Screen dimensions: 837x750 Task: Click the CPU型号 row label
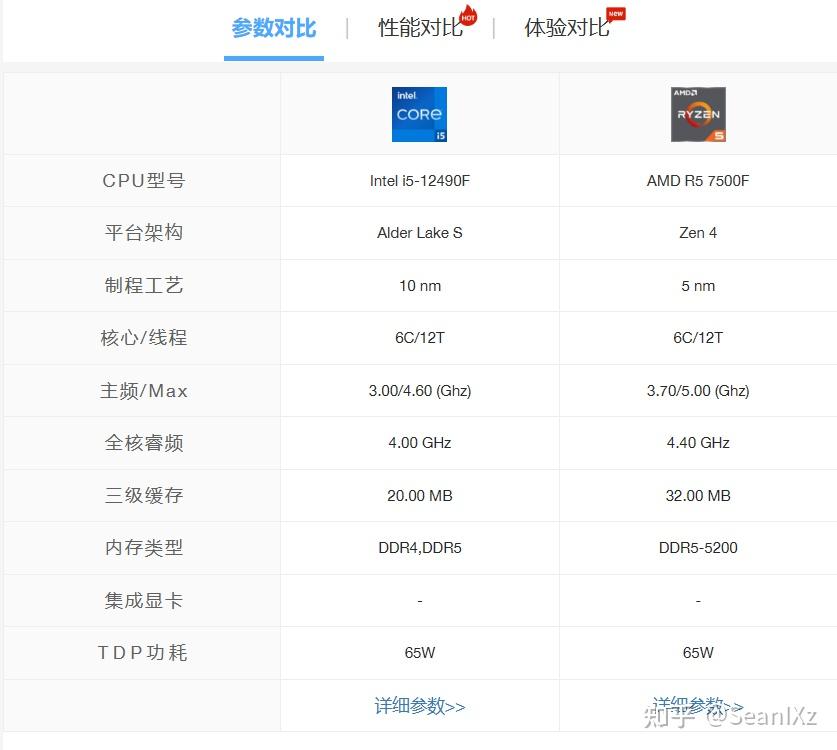tap(144, 181)
